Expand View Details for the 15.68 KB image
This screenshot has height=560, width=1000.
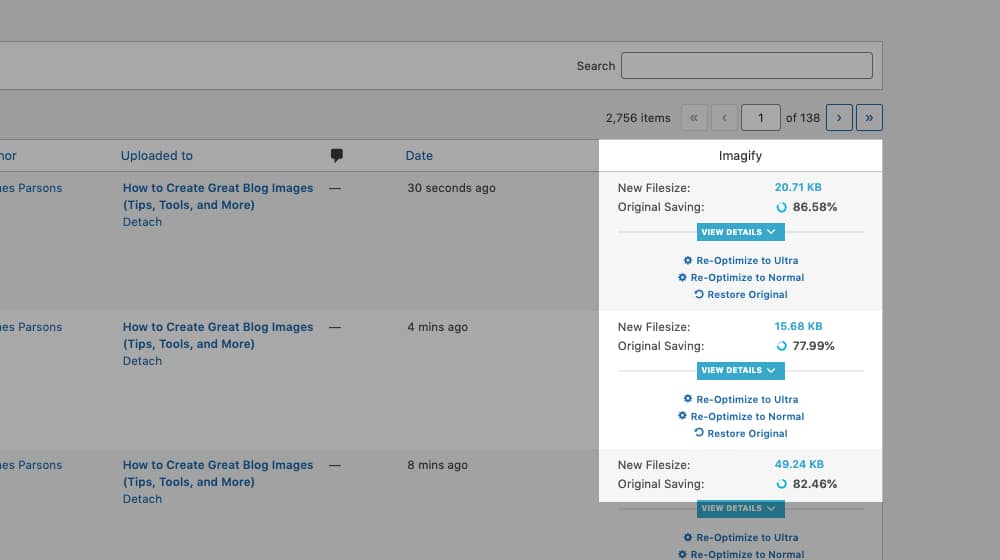740,371
